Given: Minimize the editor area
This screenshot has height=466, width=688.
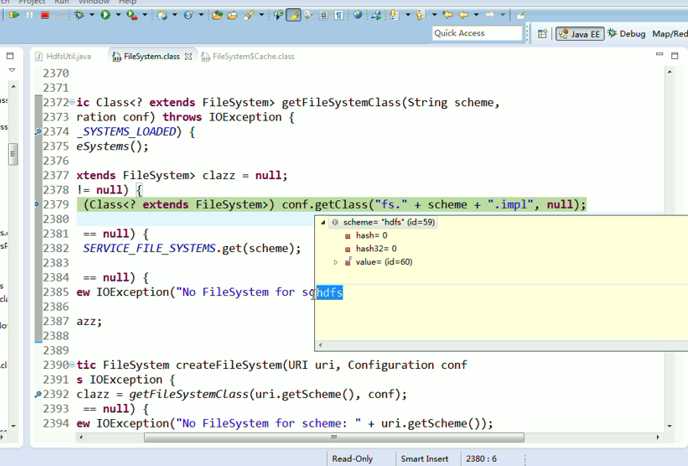Looking at the screenshot, I should [x=659, y=54].
